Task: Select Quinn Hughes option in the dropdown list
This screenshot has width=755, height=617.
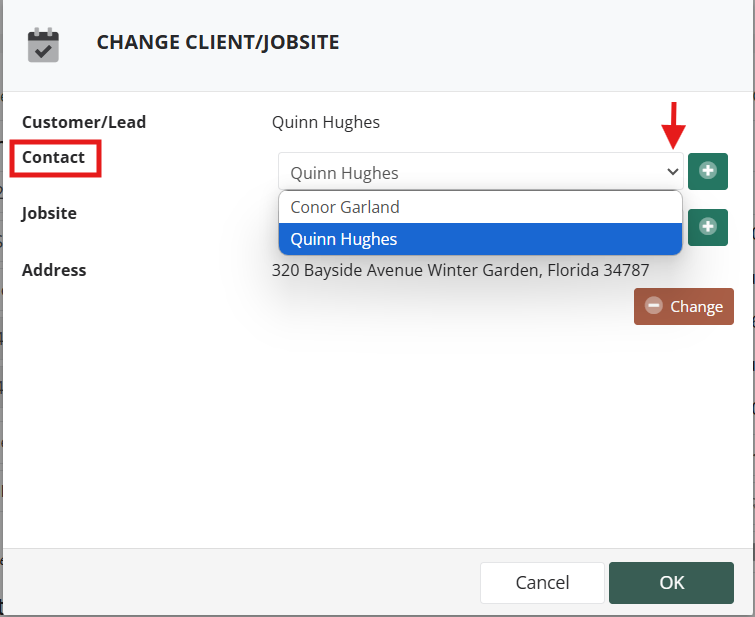Action: pyautogui.click(x=480, y=239)
